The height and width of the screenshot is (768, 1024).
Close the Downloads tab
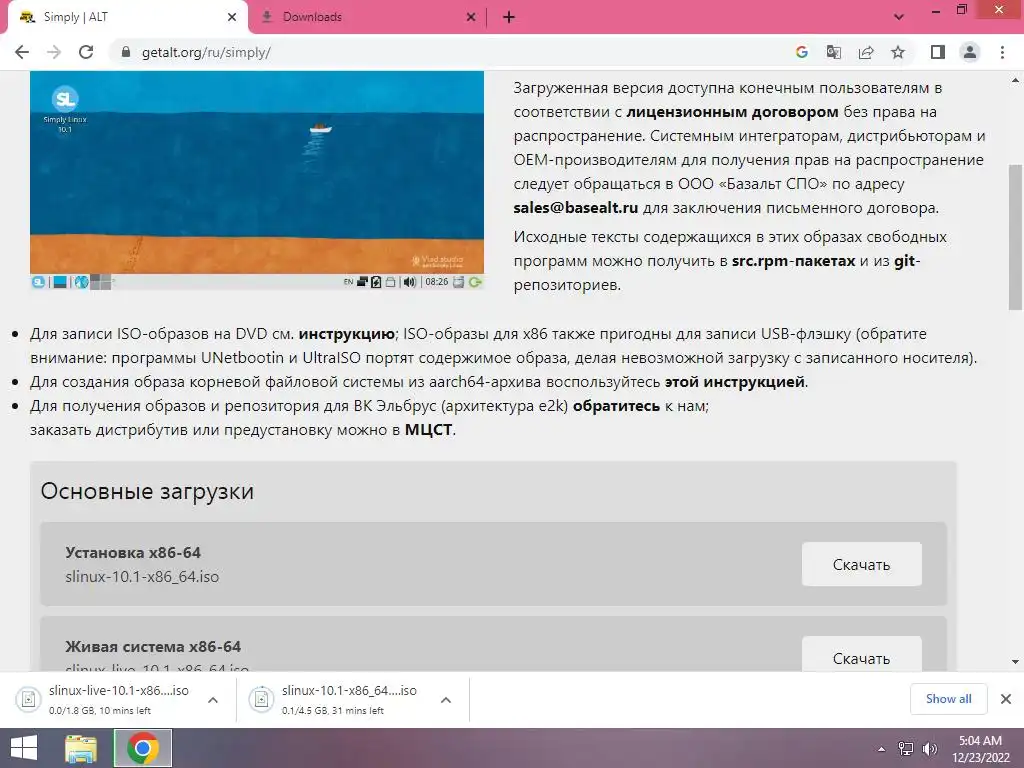pyautogui.click(x=471, y=18)
